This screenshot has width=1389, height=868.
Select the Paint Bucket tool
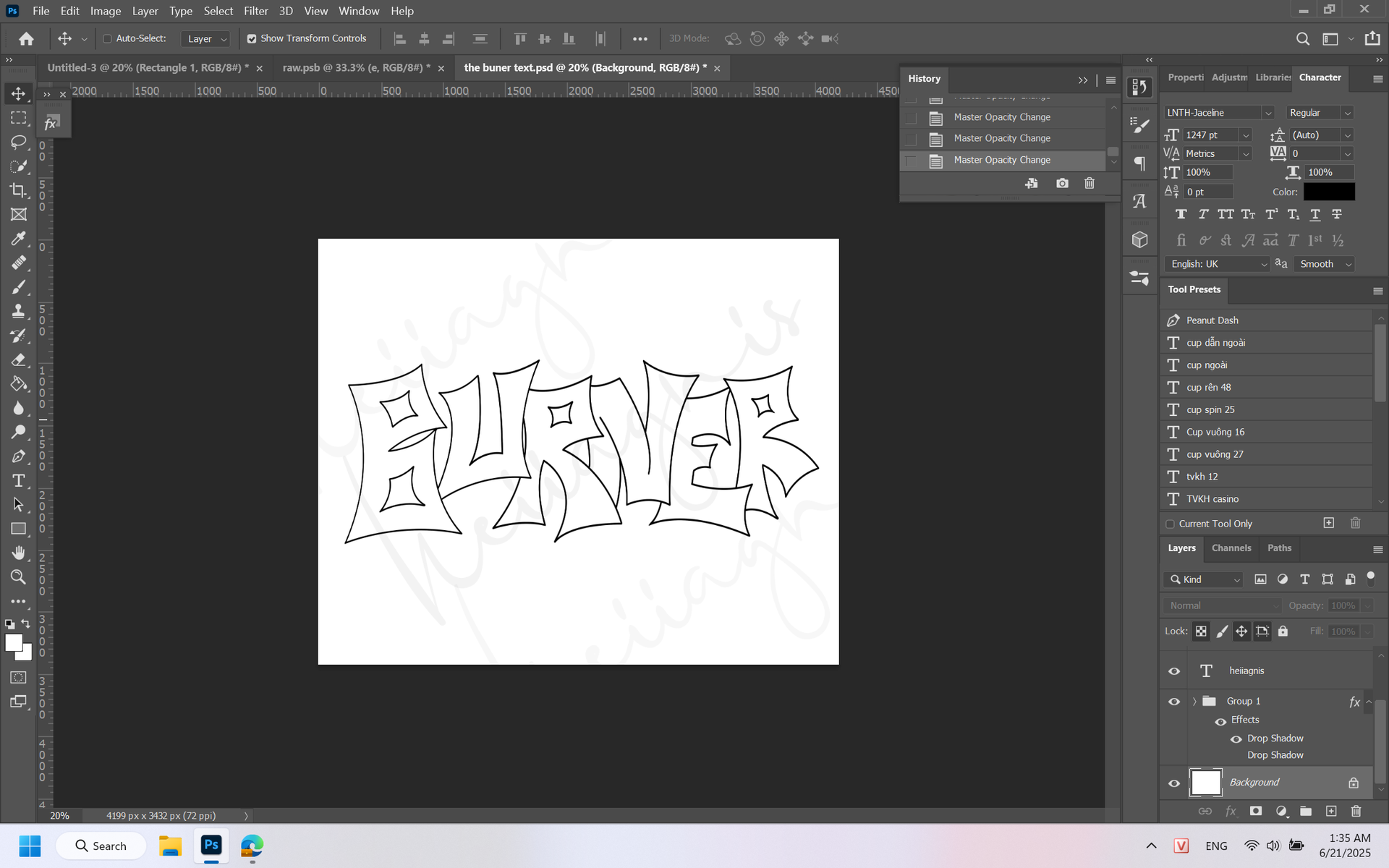tap(19, 384)
